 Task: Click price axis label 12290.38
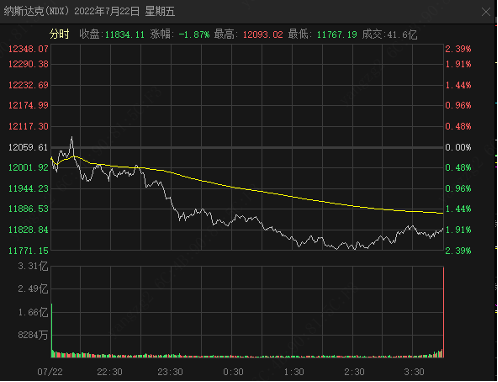(x=28, y=64)
